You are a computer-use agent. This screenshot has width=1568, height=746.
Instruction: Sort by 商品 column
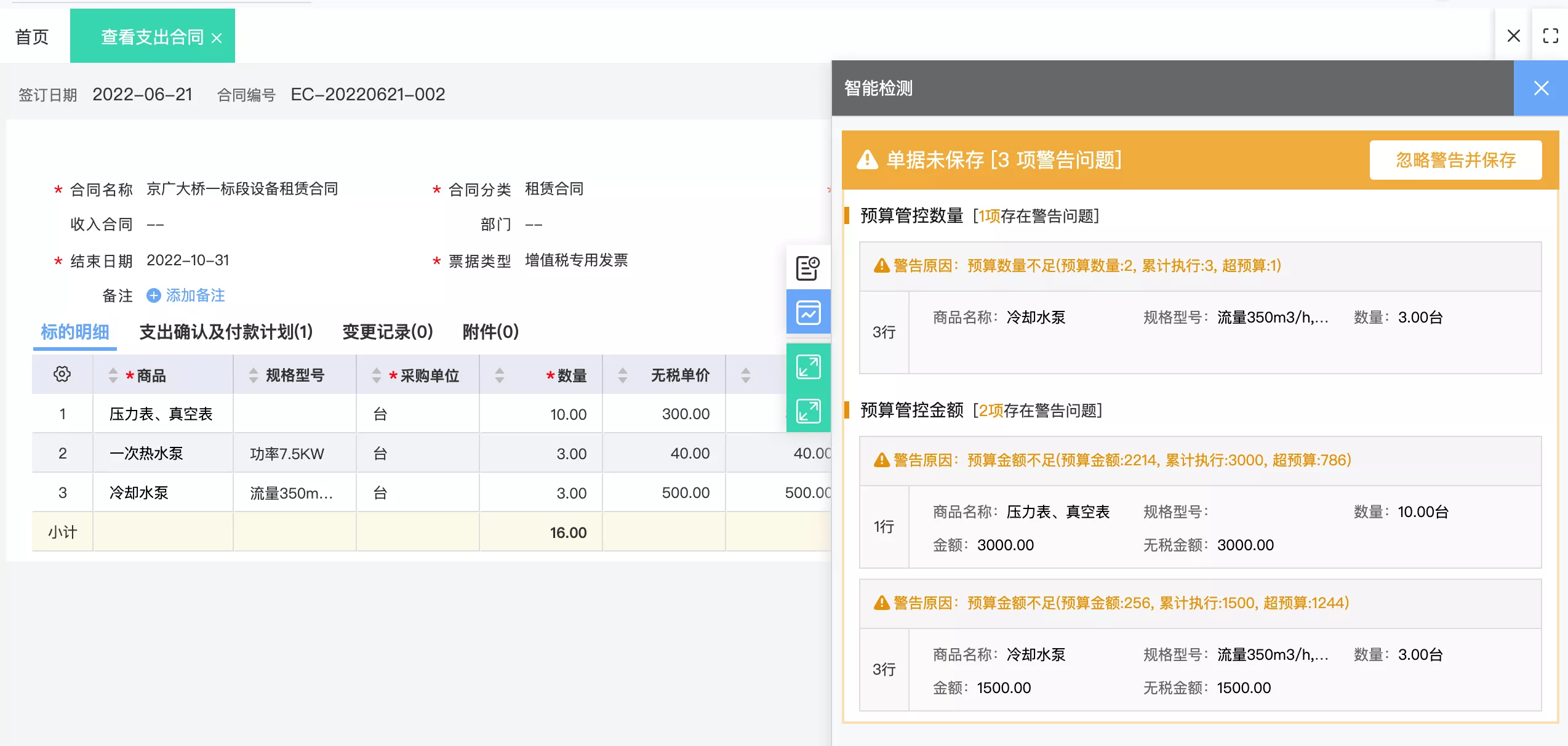click(113, 375)
